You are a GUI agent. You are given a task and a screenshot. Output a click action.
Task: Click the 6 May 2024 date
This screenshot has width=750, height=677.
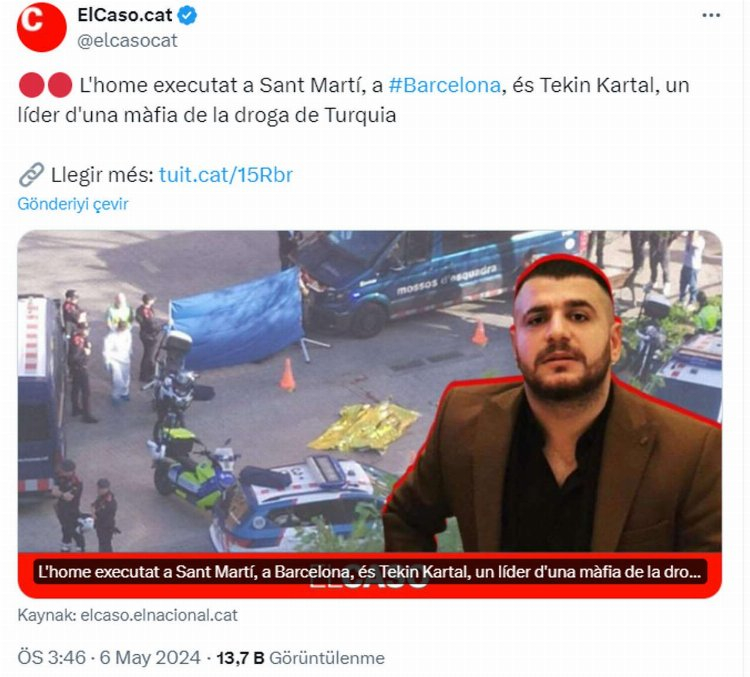[x=150, y=657]
